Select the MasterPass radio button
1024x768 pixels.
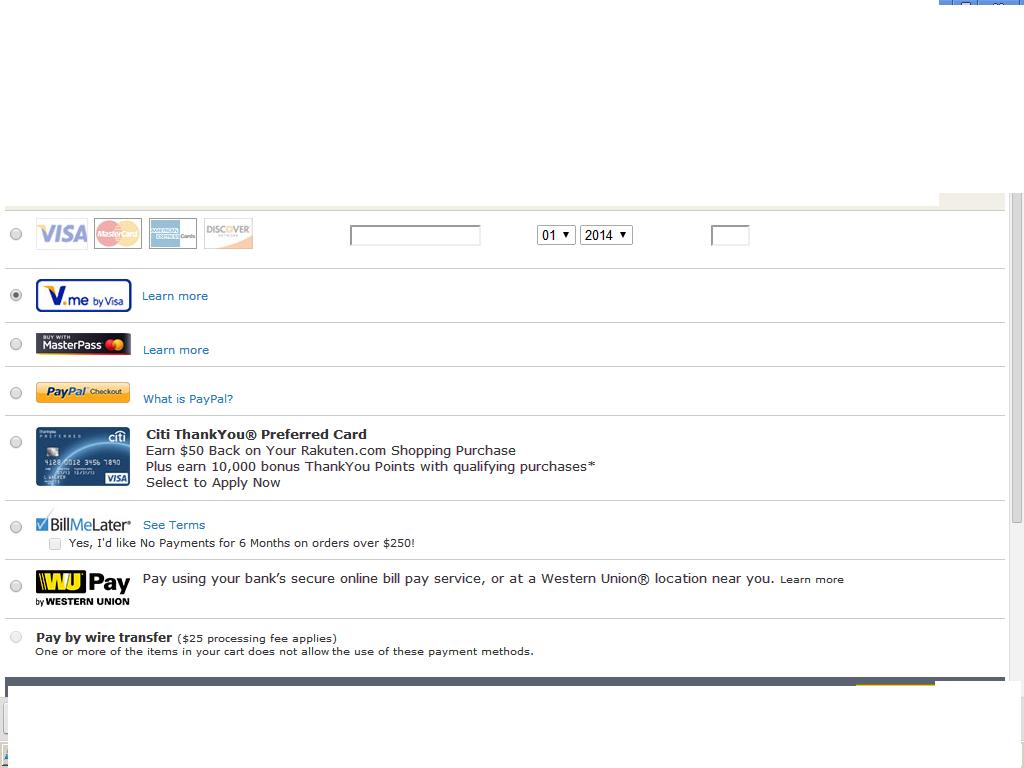[16, 344]
